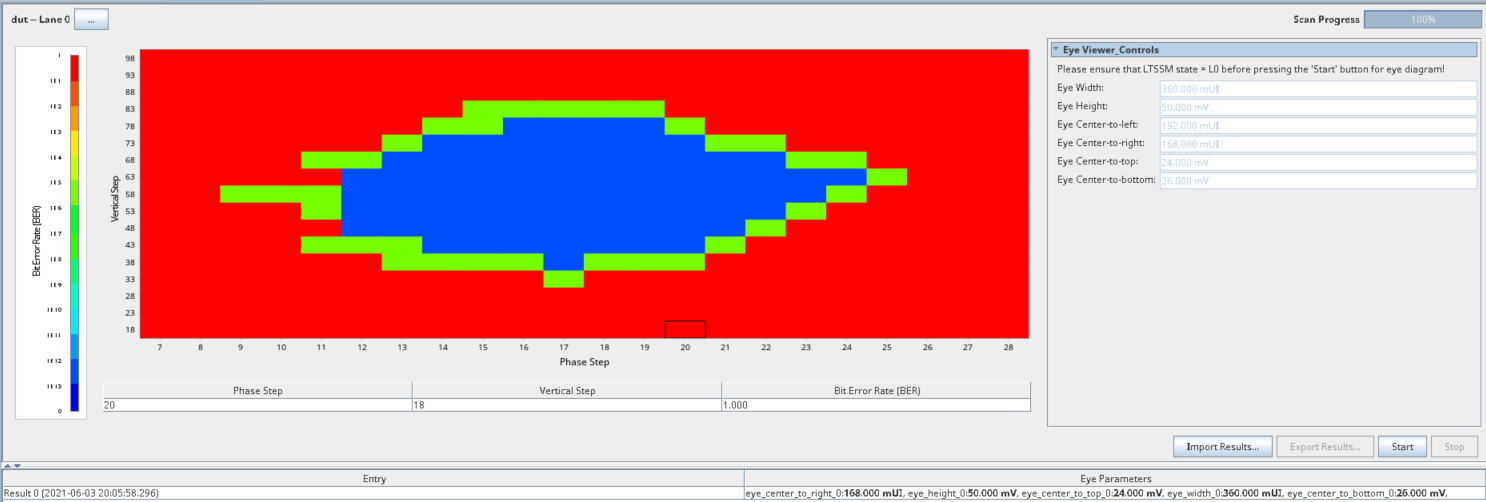Start the eye scan
This screenshot has height=502, width=1486.
[1402, 446]
